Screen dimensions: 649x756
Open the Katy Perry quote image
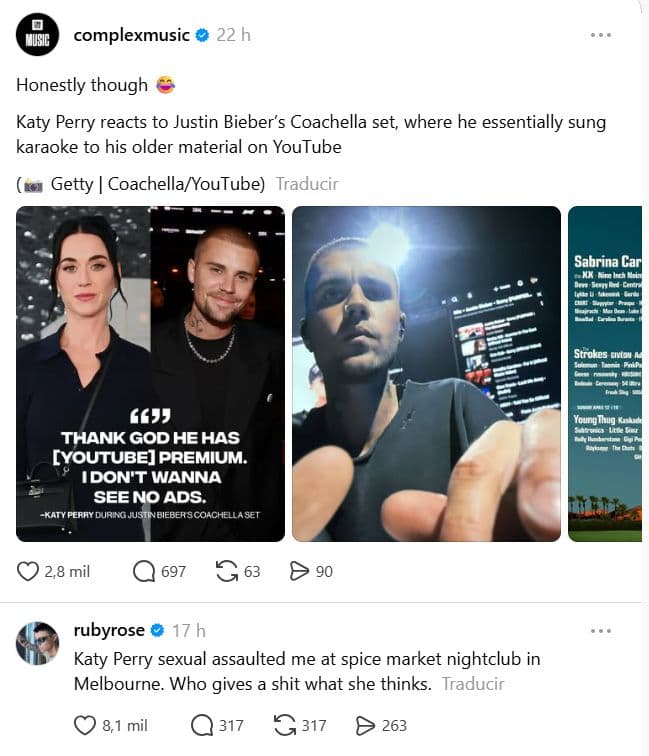click(x=150, y=374)
